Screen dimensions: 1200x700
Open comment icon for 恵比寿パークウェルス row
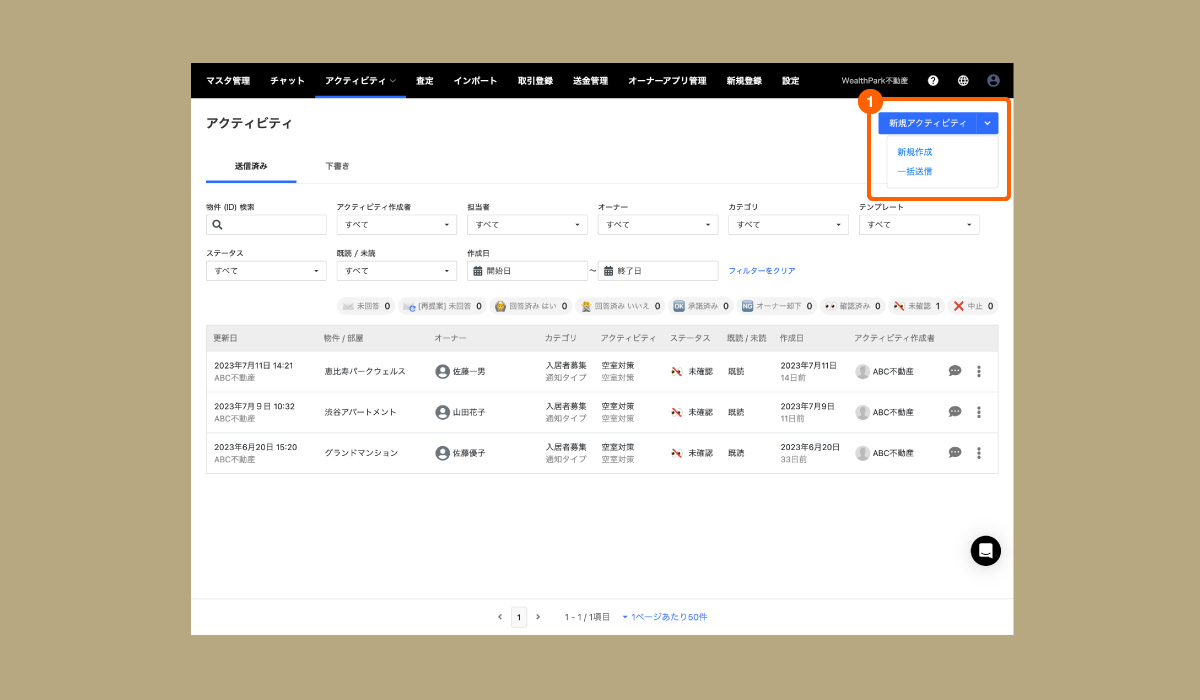[x=955, y=371]
